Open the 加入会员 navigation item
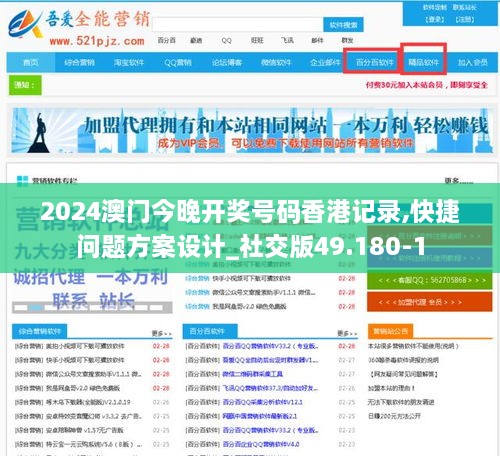The image size is (500, 456). click(473, 62)
